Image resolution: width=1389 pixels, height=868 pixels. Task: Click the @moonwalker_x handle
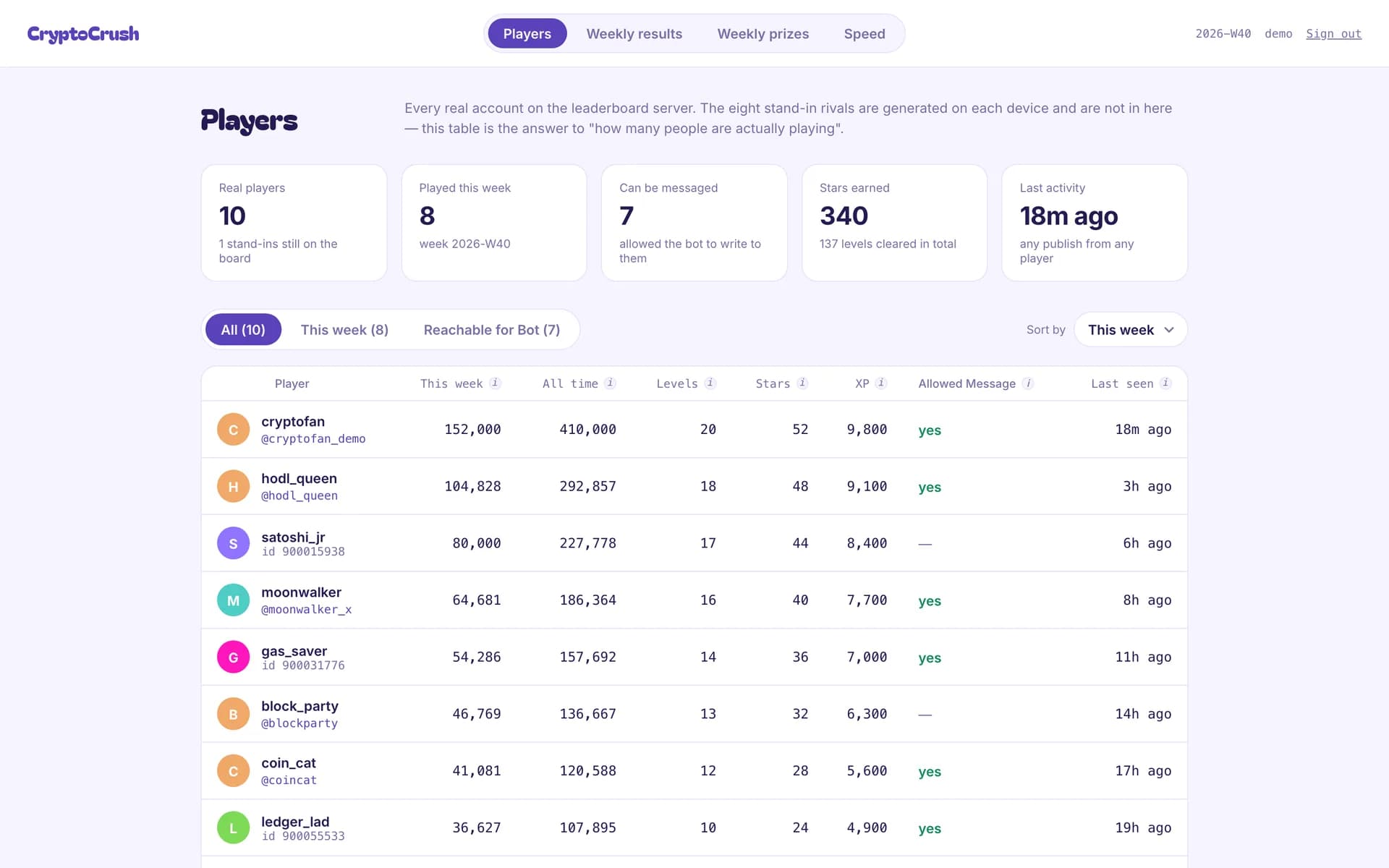[x=307, y=610]
